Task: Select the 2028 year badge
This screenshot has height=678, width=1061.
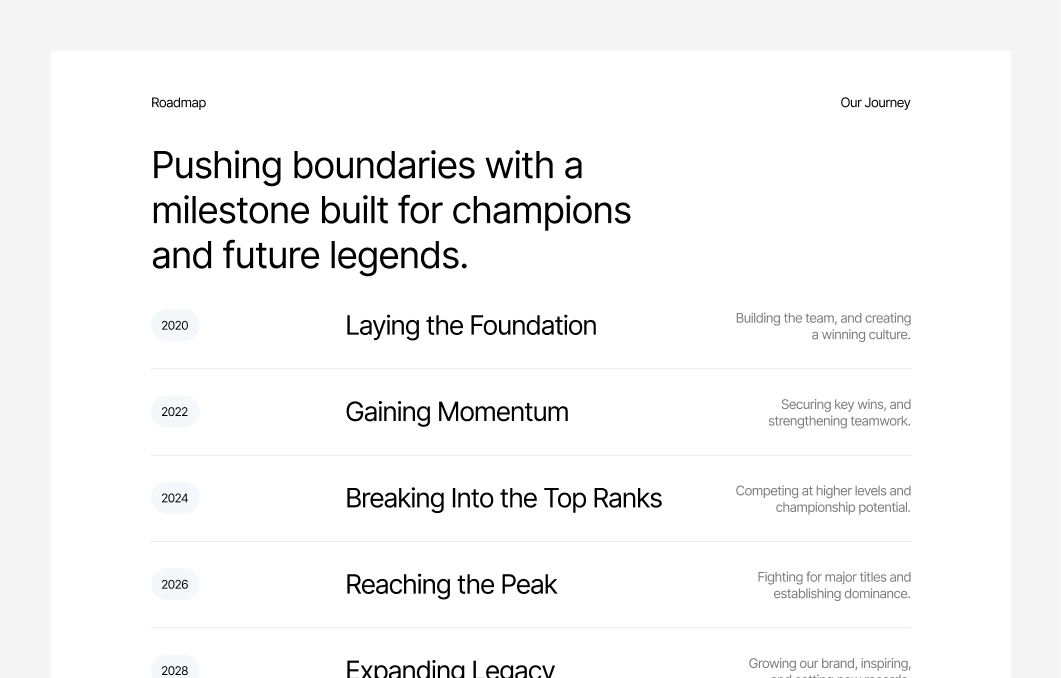Action: (x=175, y=668)
